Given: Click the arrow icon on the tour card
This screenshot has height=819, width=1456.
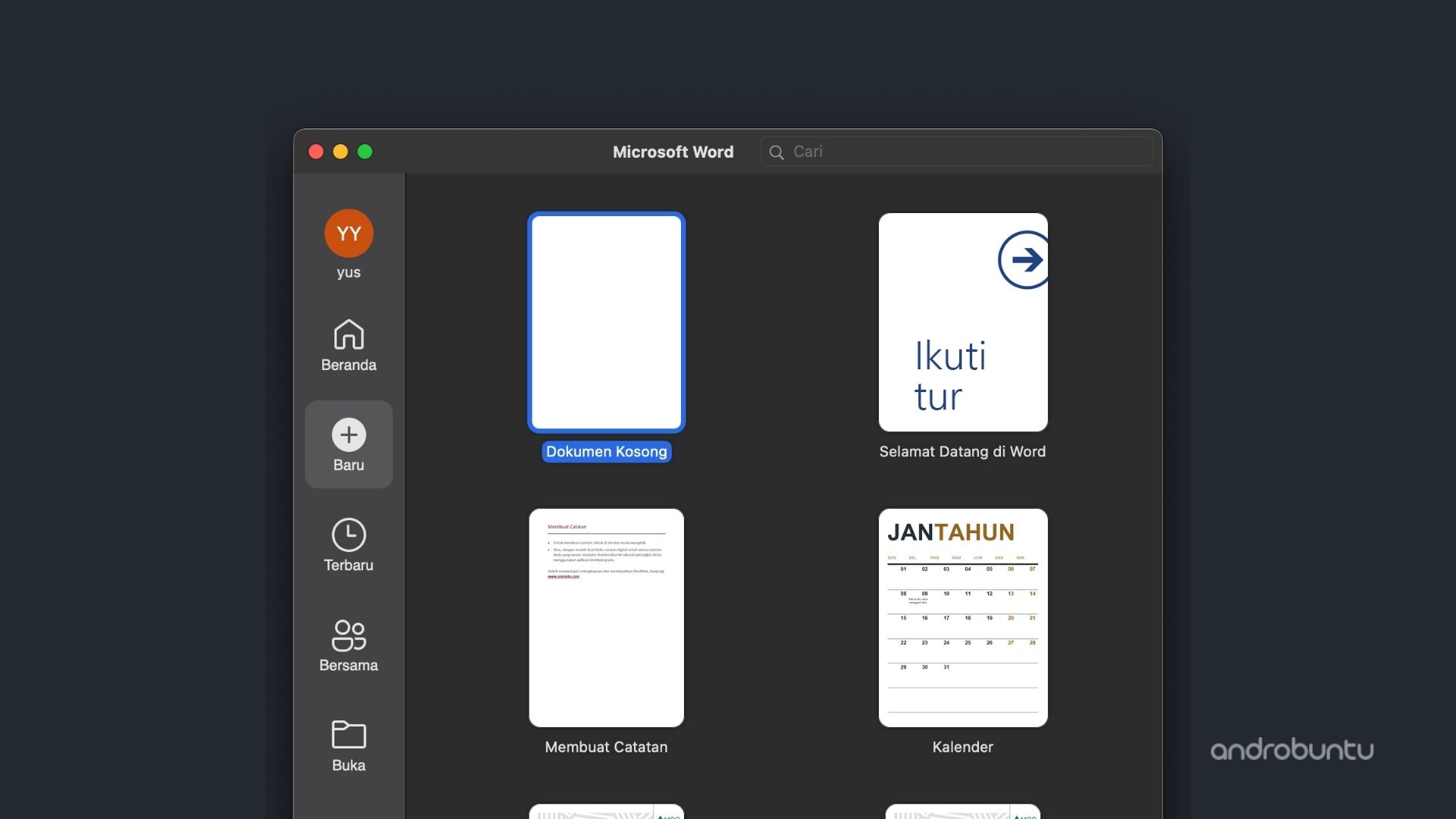Looking at the screenshot, I should (1025, 259).
